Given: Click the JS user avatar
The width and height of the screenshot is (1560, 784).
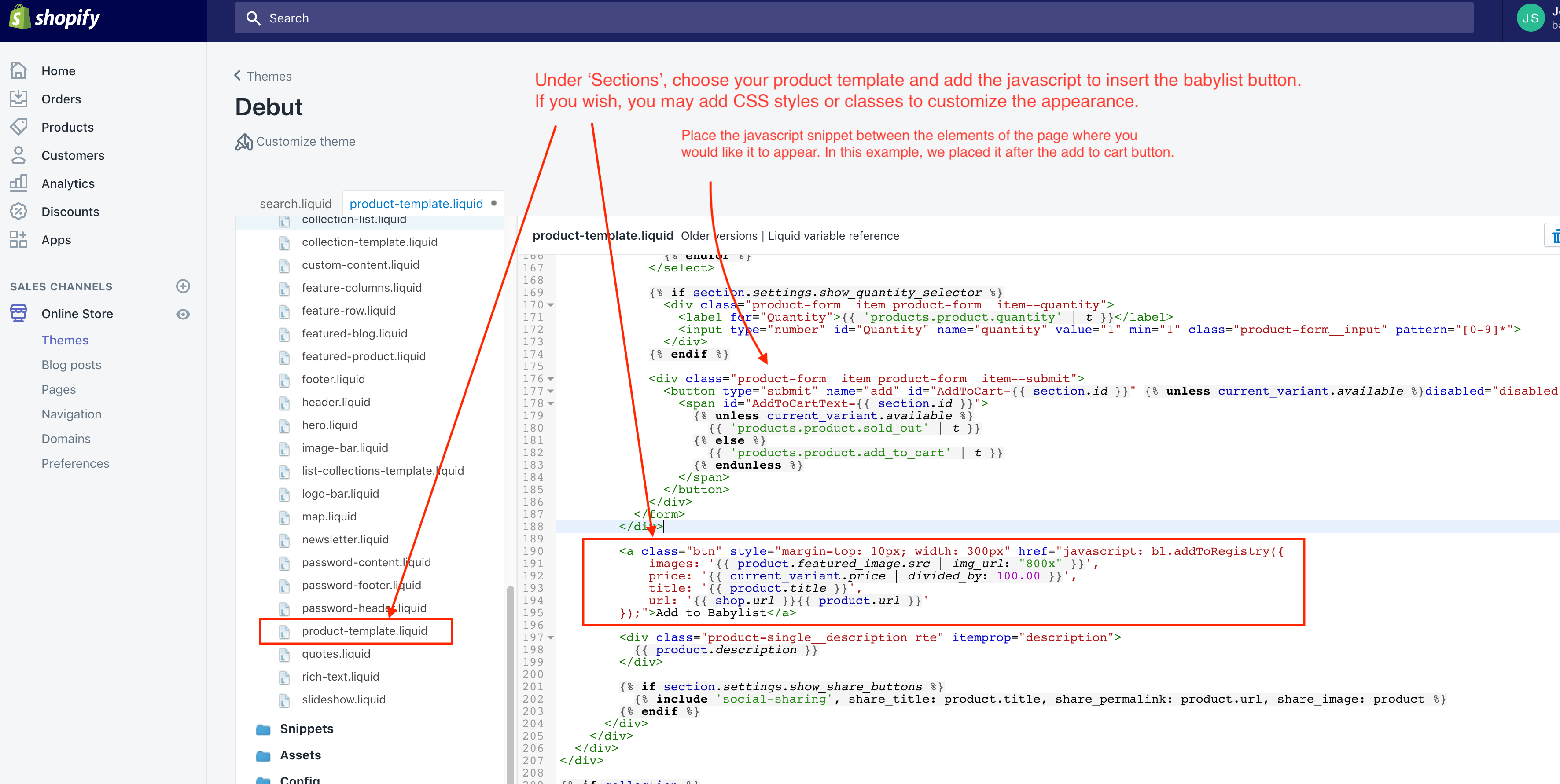Looking at the screenshot, I should click(1531, 17).
